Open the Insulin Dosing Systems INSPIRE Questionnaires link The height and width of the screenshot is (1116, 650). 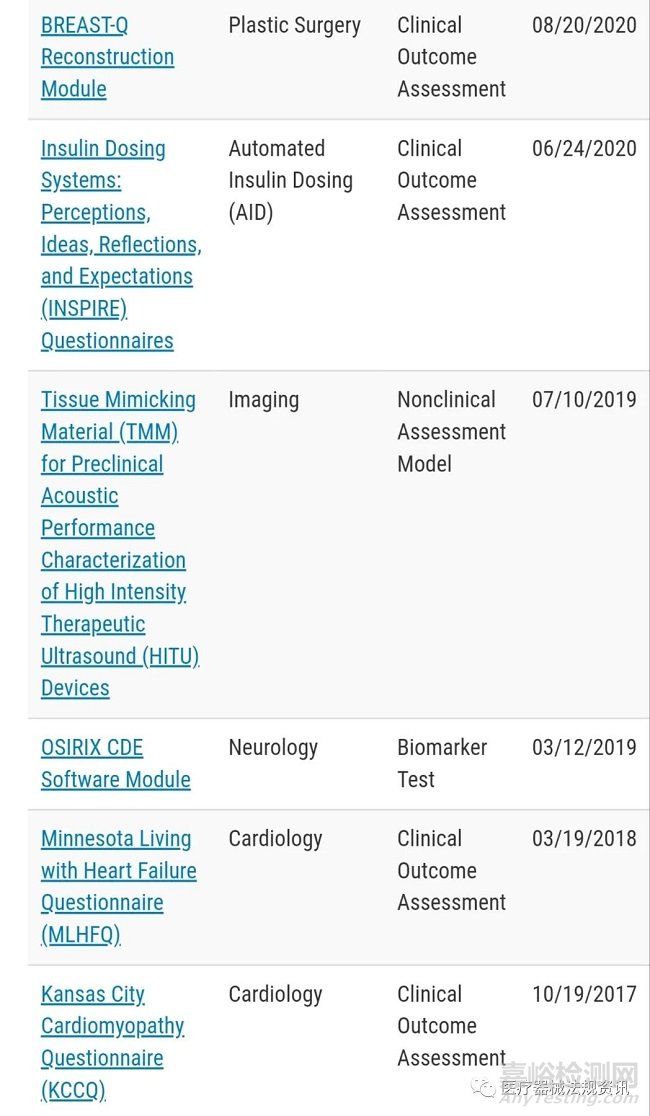pos(120,245)
